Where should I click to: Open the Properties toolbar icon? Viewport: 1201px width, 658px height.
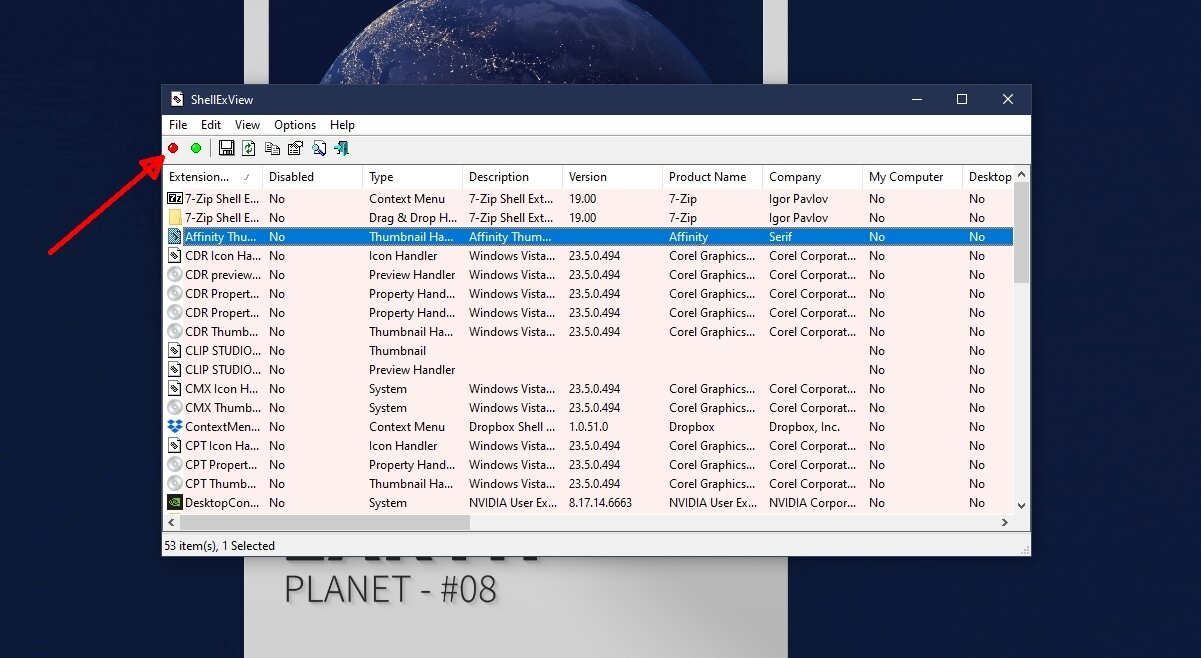click(x=295, y=149)
